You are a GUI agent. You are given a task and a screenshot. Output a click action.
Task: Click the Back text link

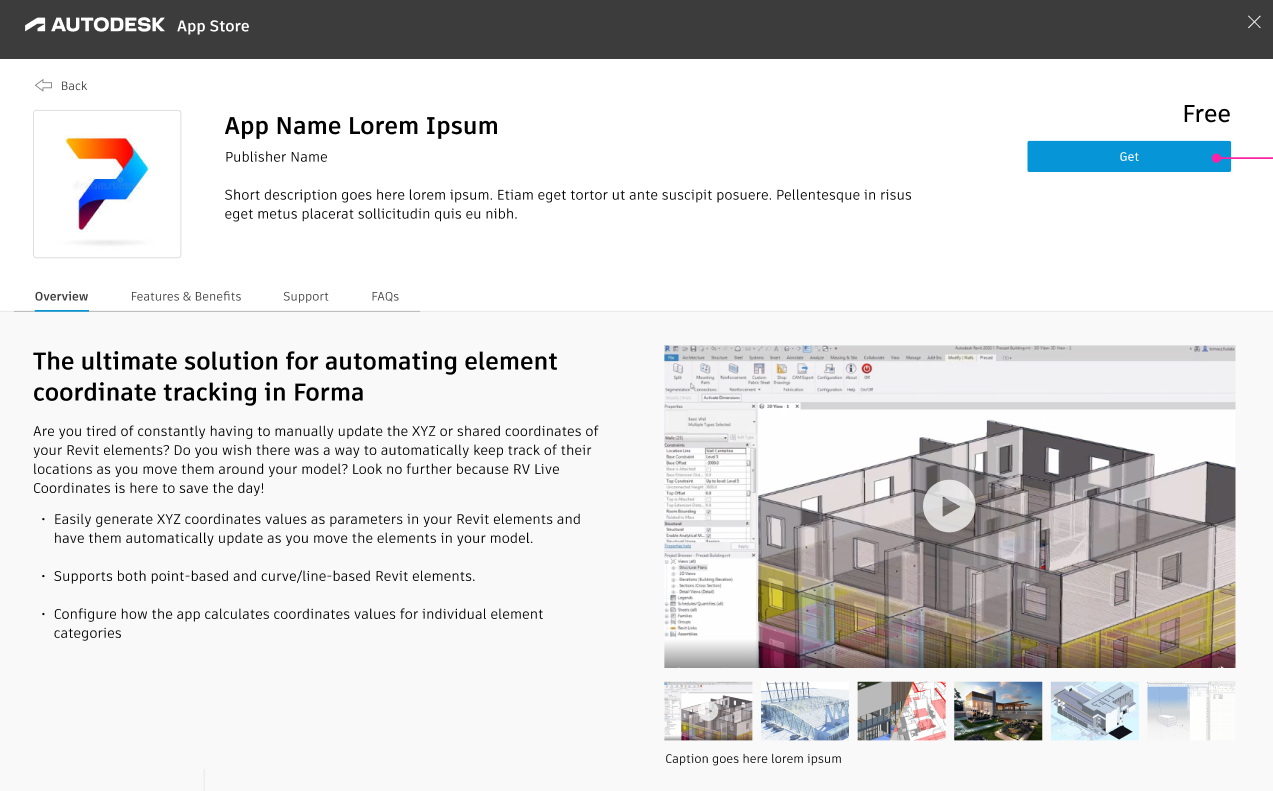pyautogui.click(x=74, y=86)
